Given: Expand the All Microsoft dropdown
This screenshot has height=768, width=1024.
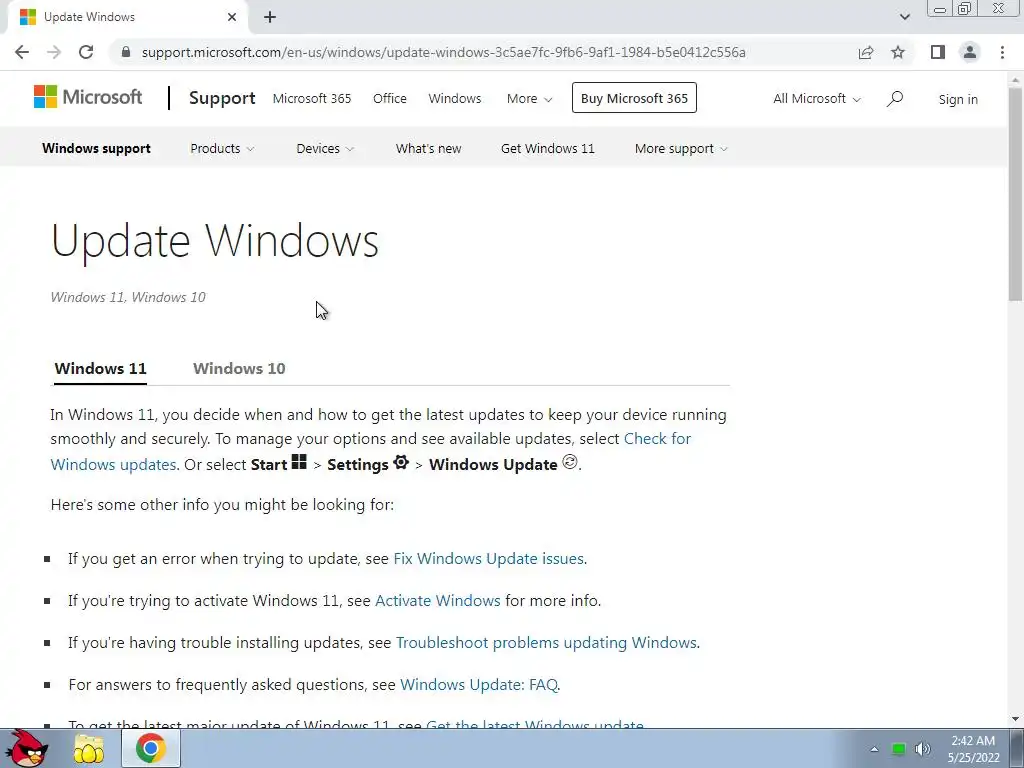Looking at the screenshot, I should pyautogui.click(x=817, y=99).
